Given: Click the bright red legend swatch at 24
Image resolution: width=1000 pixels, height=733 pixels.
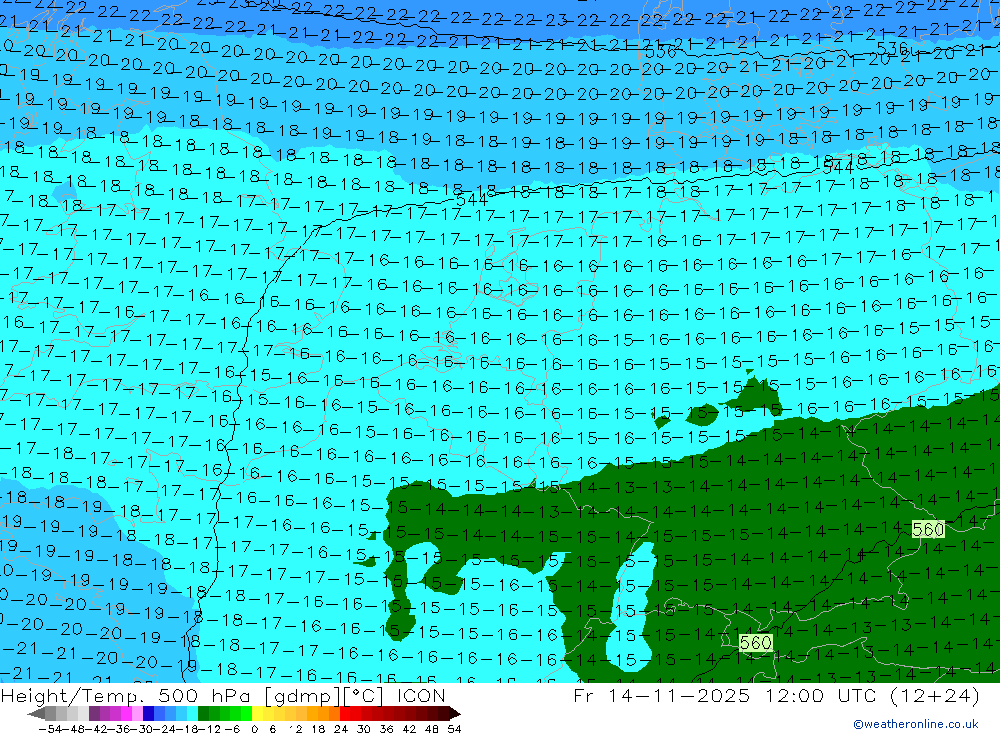Looking at the screenshot, I should (x=345, y=713).
